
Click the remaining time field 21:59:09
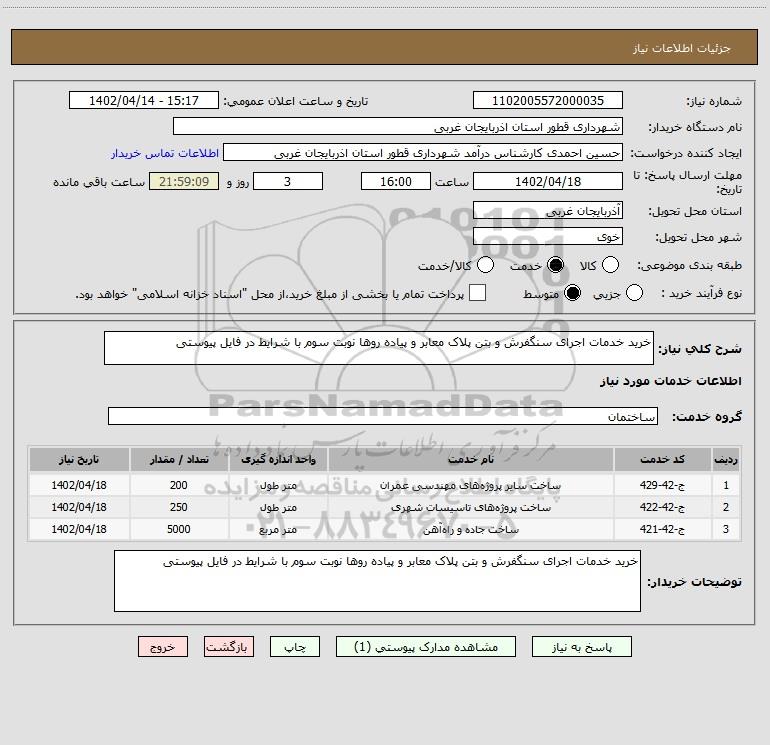tap(184, 181)
